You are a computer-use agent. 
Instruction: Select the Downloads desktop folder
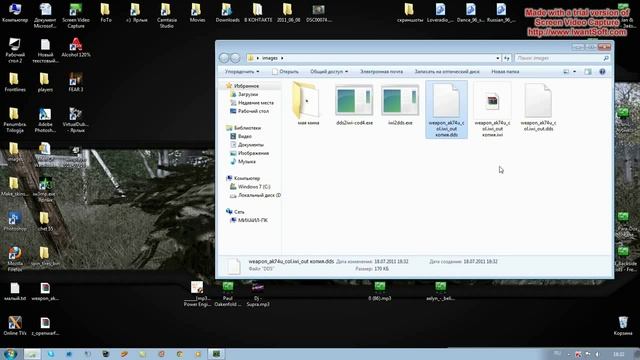tap(227, 12)
